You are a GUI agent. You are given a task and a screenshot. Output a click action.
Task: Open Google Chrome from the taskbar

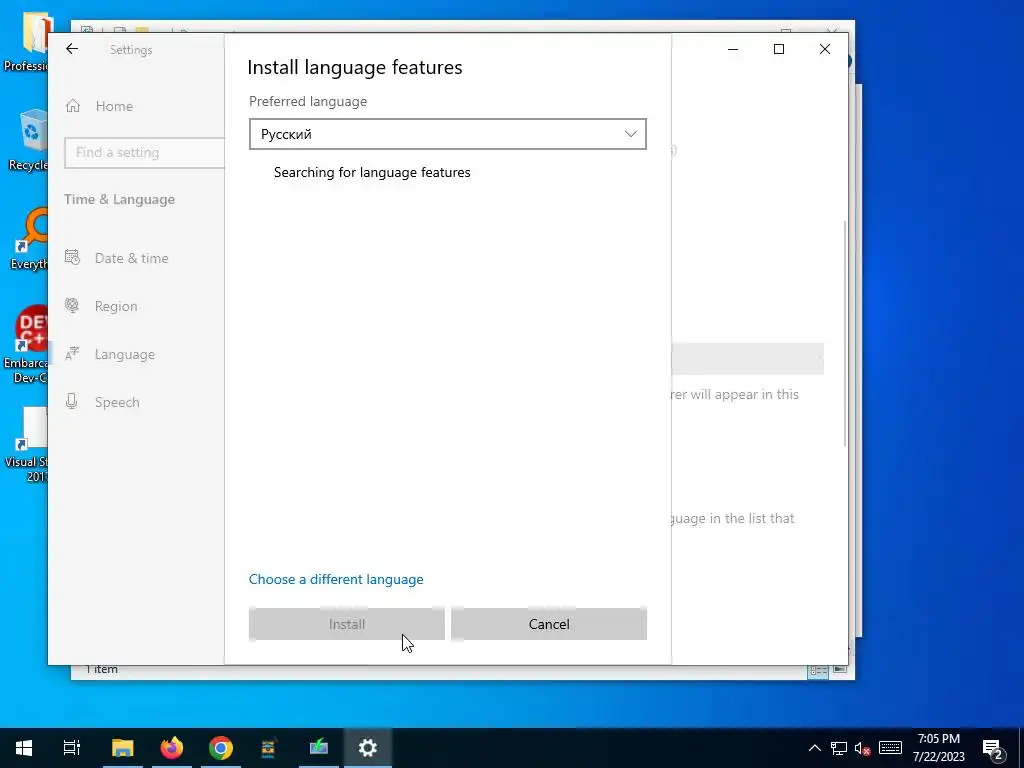pyautogui.click(x=221, y=748)
